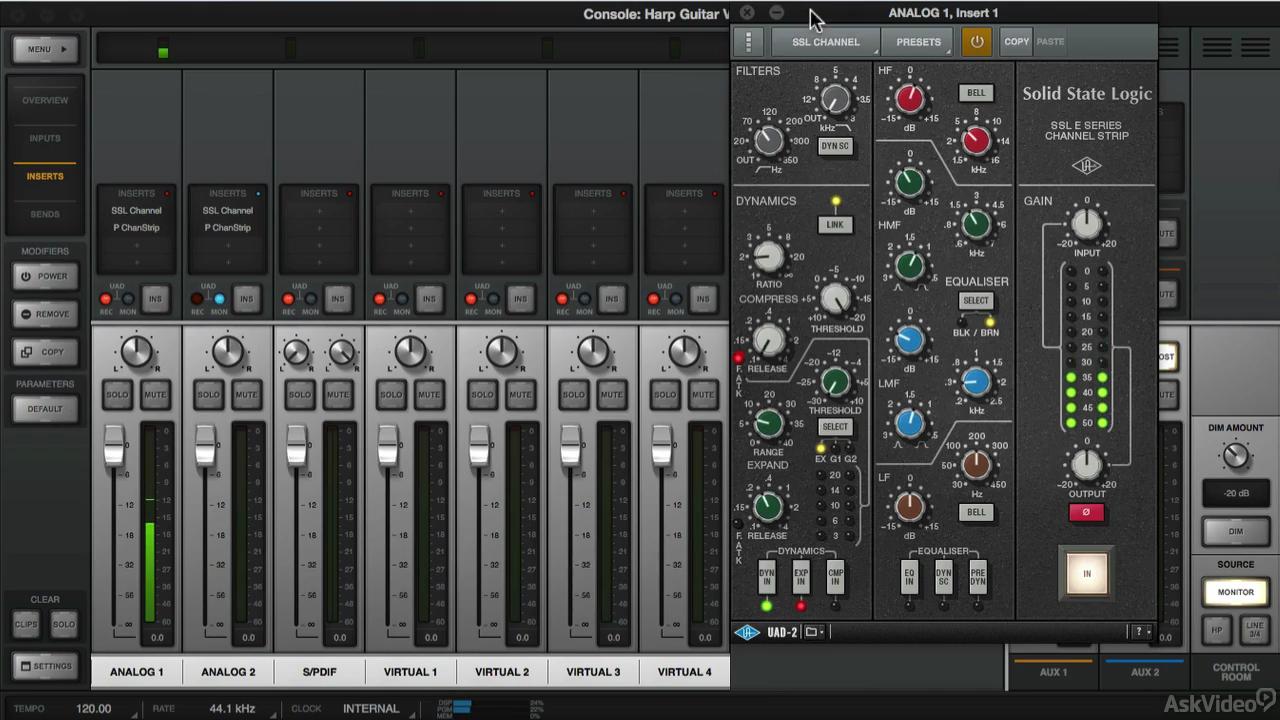Open the ANALOG 2 SSL Channel insert slot

tap(228, 211)
